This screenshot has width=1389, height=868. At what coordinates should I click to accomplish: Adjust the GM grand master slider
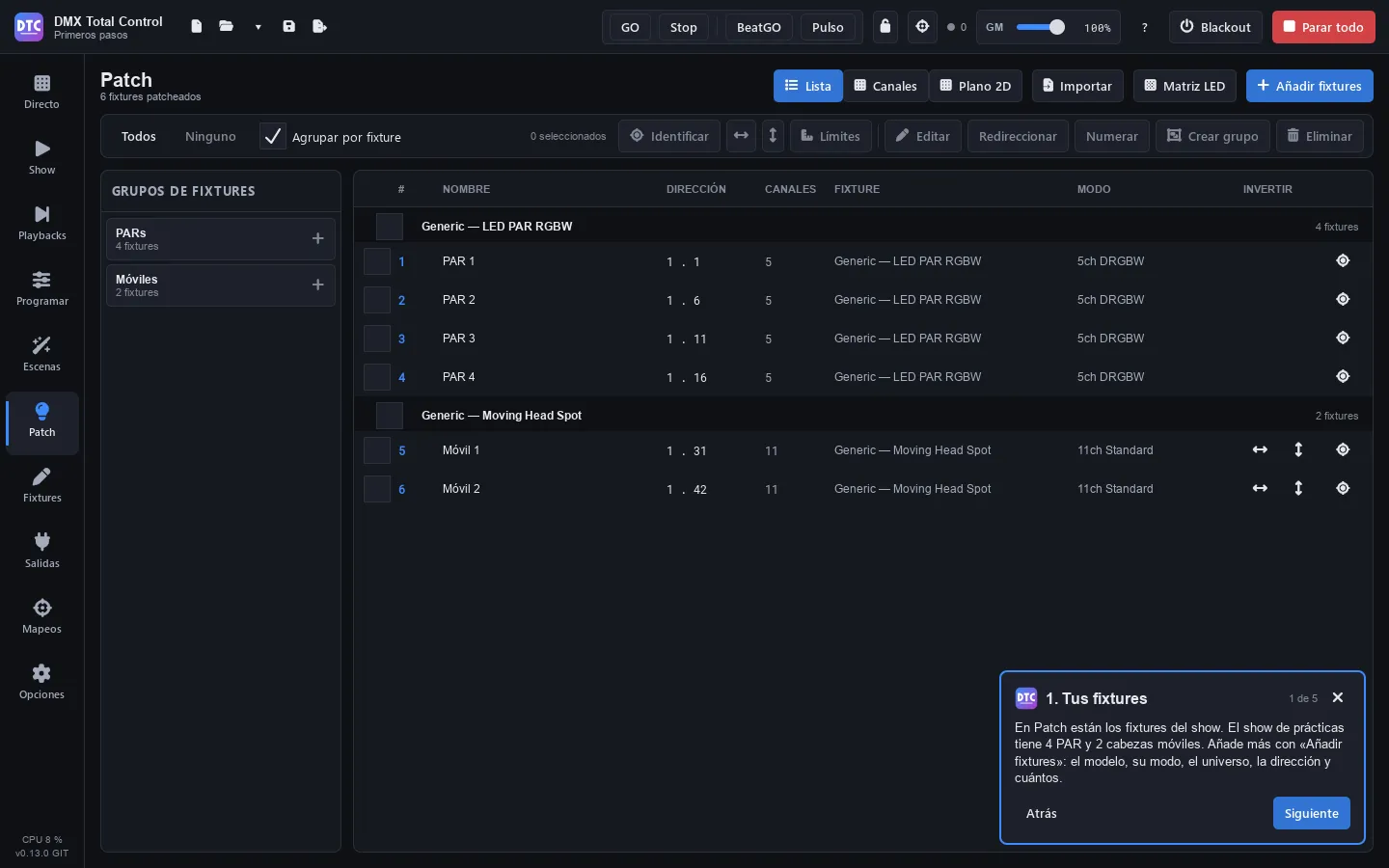[x=1042, y=27]
